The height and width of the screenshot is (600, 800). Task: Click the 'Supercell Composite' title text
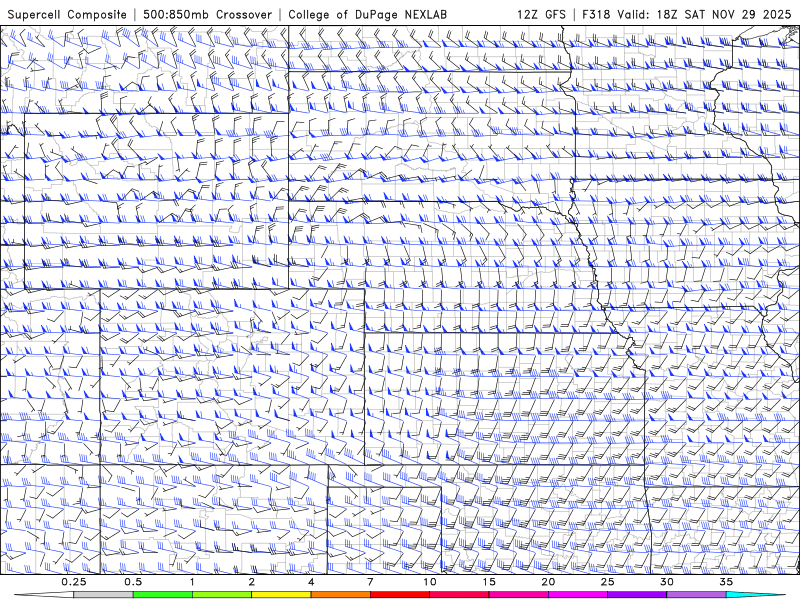(67, 15)
